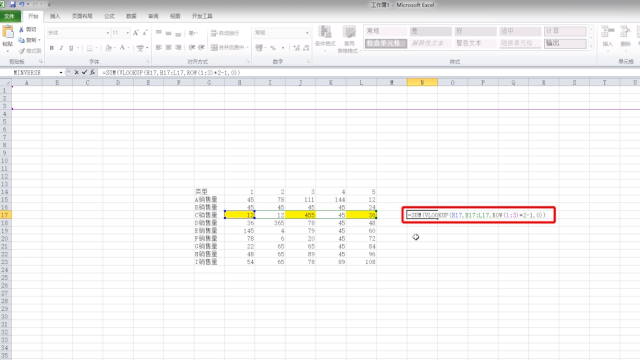The image size is (640, 360).
Task: Align text to middle of cell
Action: (x=168, y=33)
